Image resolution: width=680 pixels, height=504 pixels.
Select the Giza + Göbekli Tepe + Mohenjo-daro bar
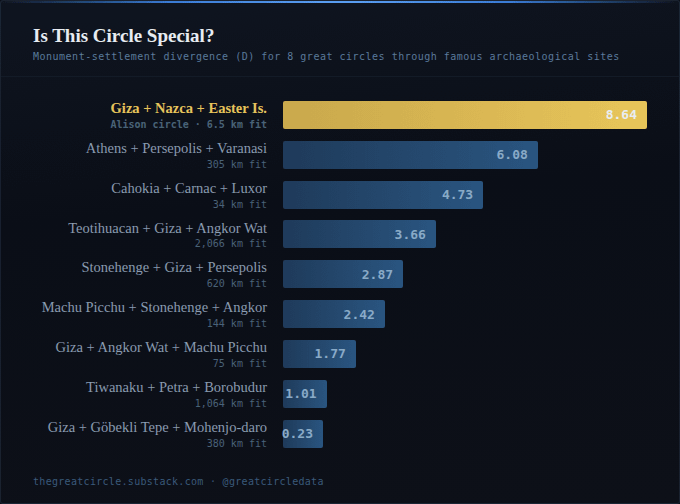pos(302,434)
